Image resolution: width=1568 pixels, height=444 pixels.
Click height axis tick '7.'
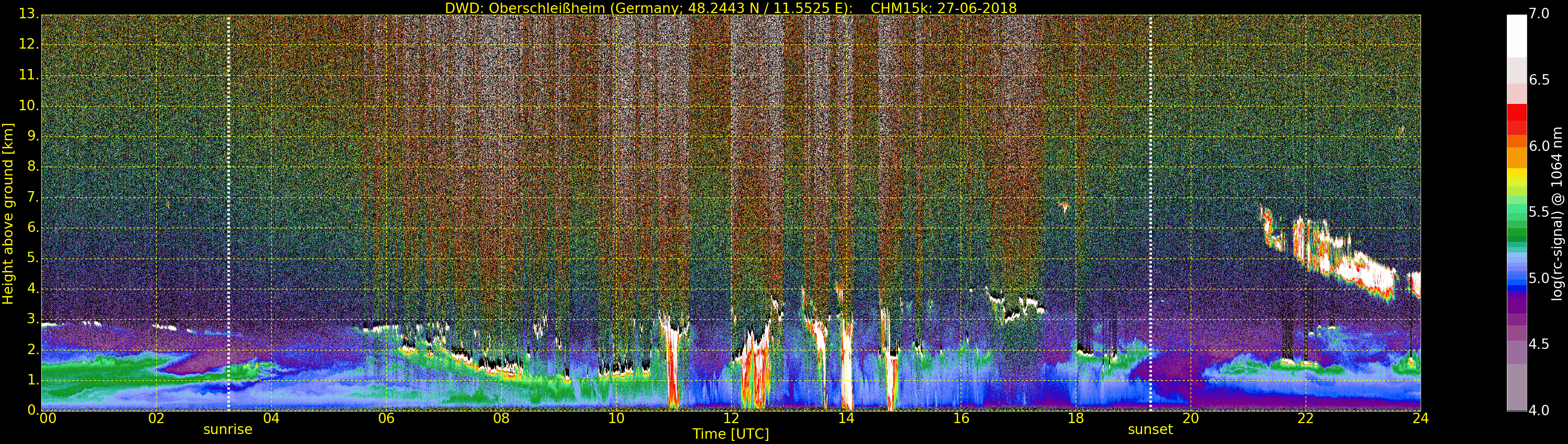[x=33, y=197]
